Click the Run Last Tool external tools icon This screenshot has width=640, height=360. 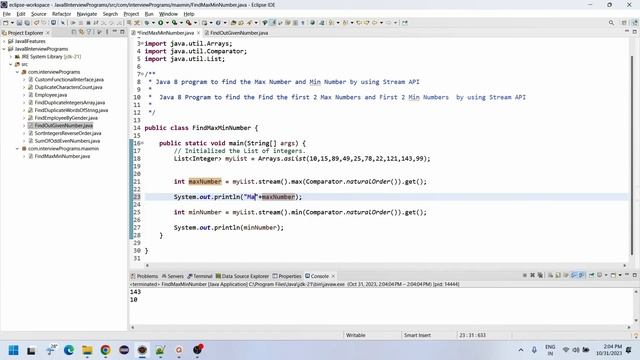[189, 23]
